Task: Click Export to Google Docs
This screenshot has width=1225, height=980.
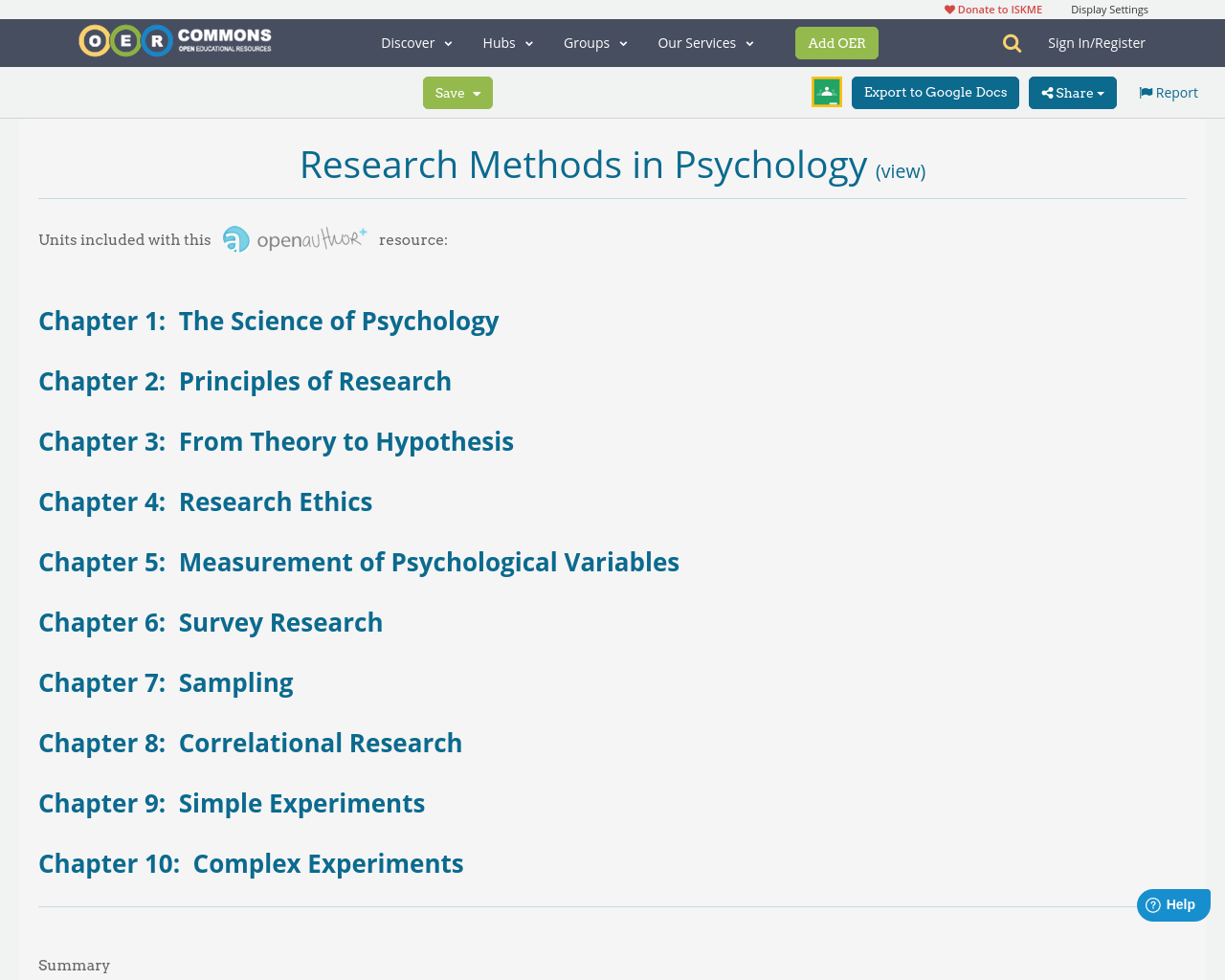Action: pyautogui.click(x=935, y=91)
